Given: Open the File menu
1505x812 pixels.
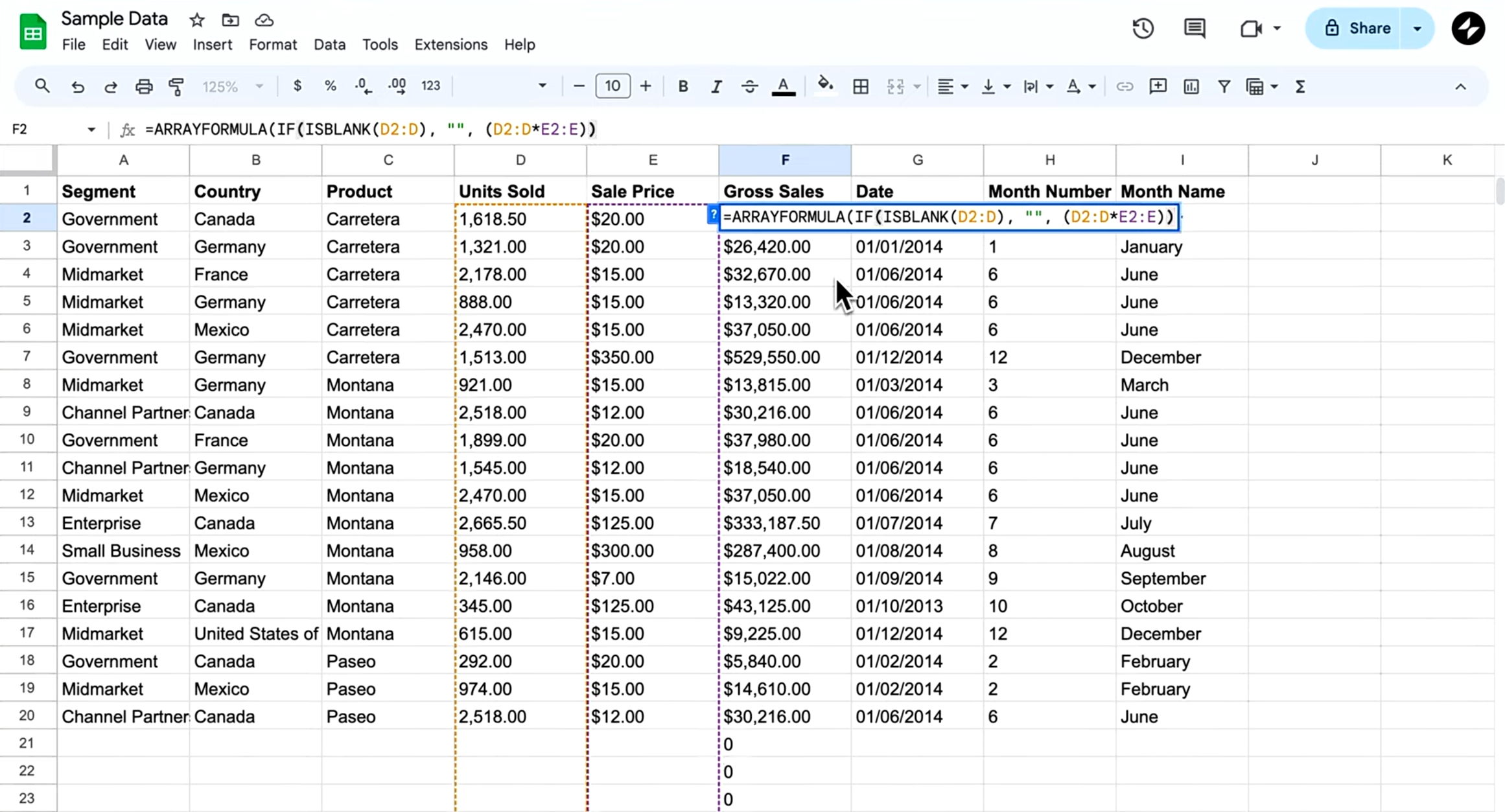Looking at the screenshot, I should 73,45.
